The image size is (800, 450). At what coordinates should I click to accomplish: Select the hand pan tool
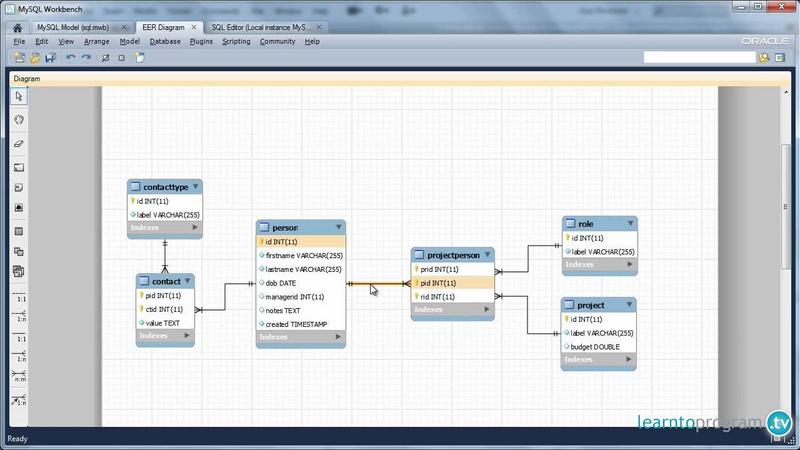[x=19, y=120]
